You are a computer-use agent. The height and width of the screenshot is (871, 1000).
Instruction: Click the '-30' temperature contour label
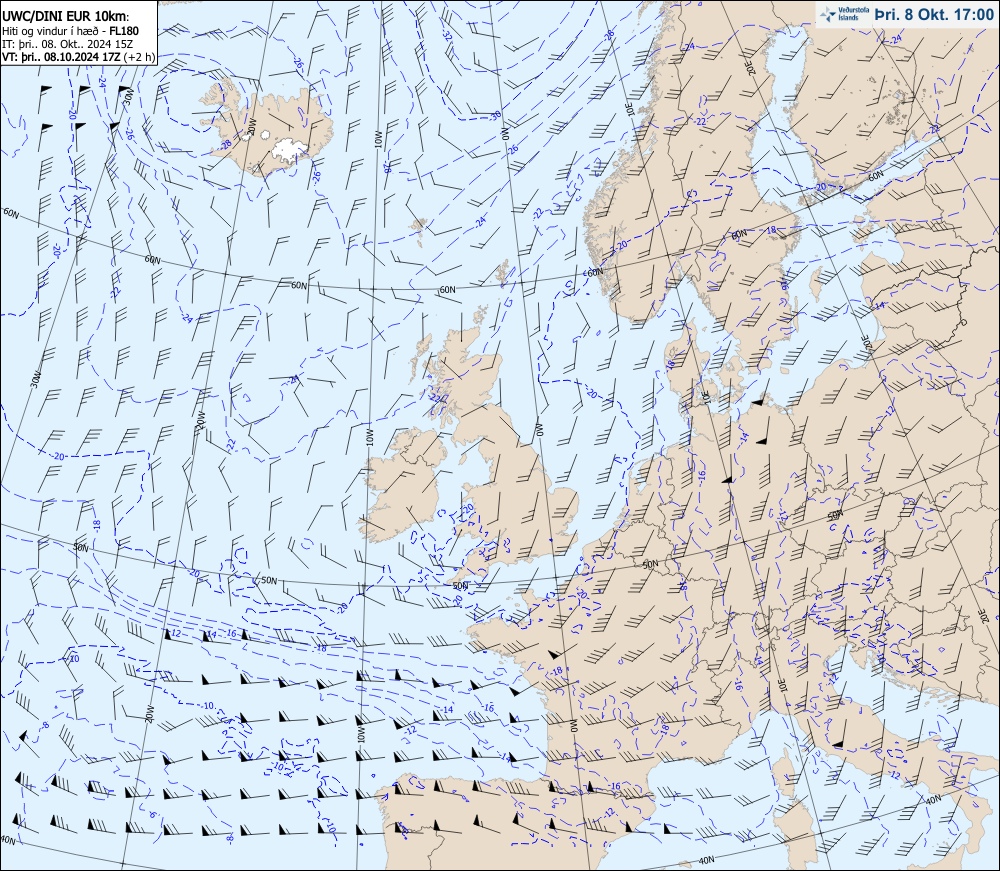[x=496, y=115]
